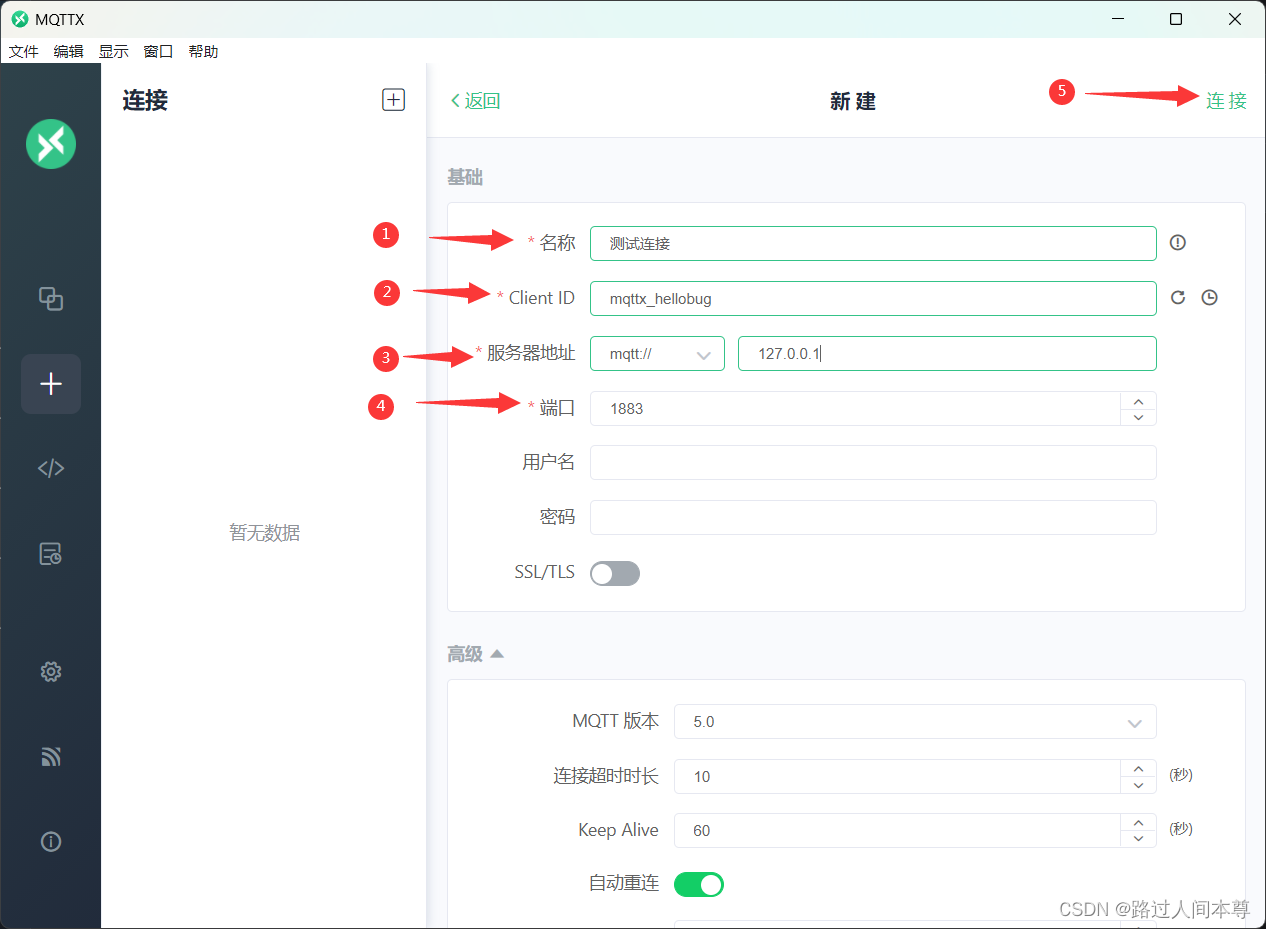The width and height of the screenshot is (1266, 929).
Task: Click the MQTTX title bar app icon
Action: pos(20,19)
